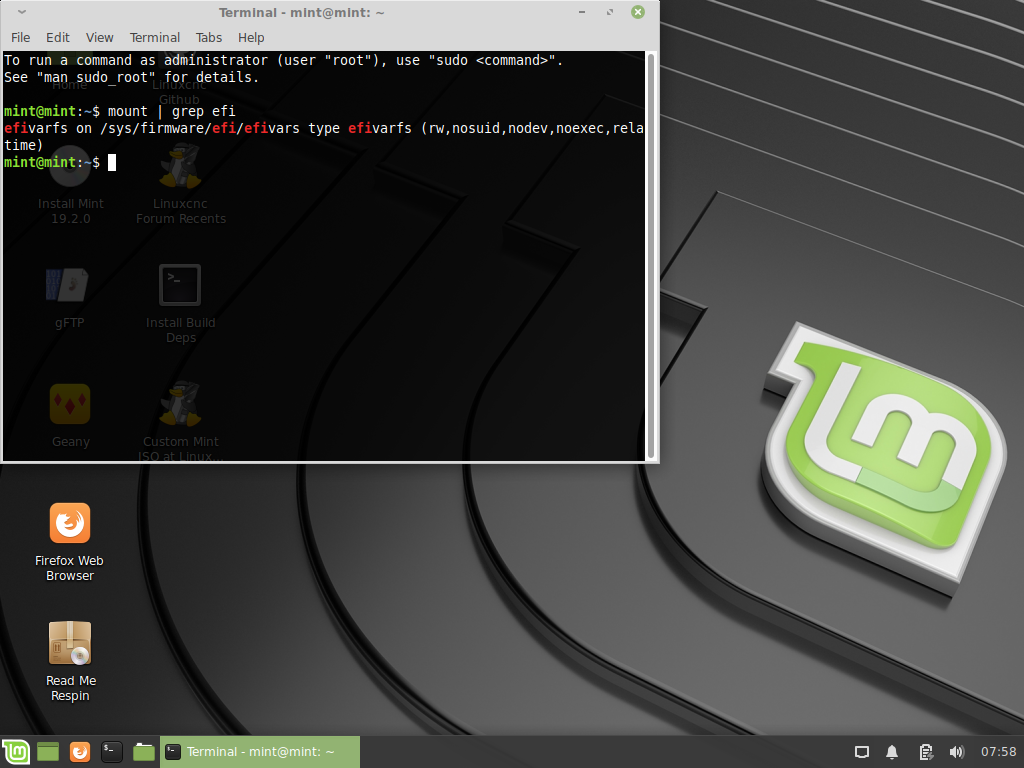1024x768 pixels.
Task: Open the Tabs menu in Terminal
Action: click(x=208, y=37)
